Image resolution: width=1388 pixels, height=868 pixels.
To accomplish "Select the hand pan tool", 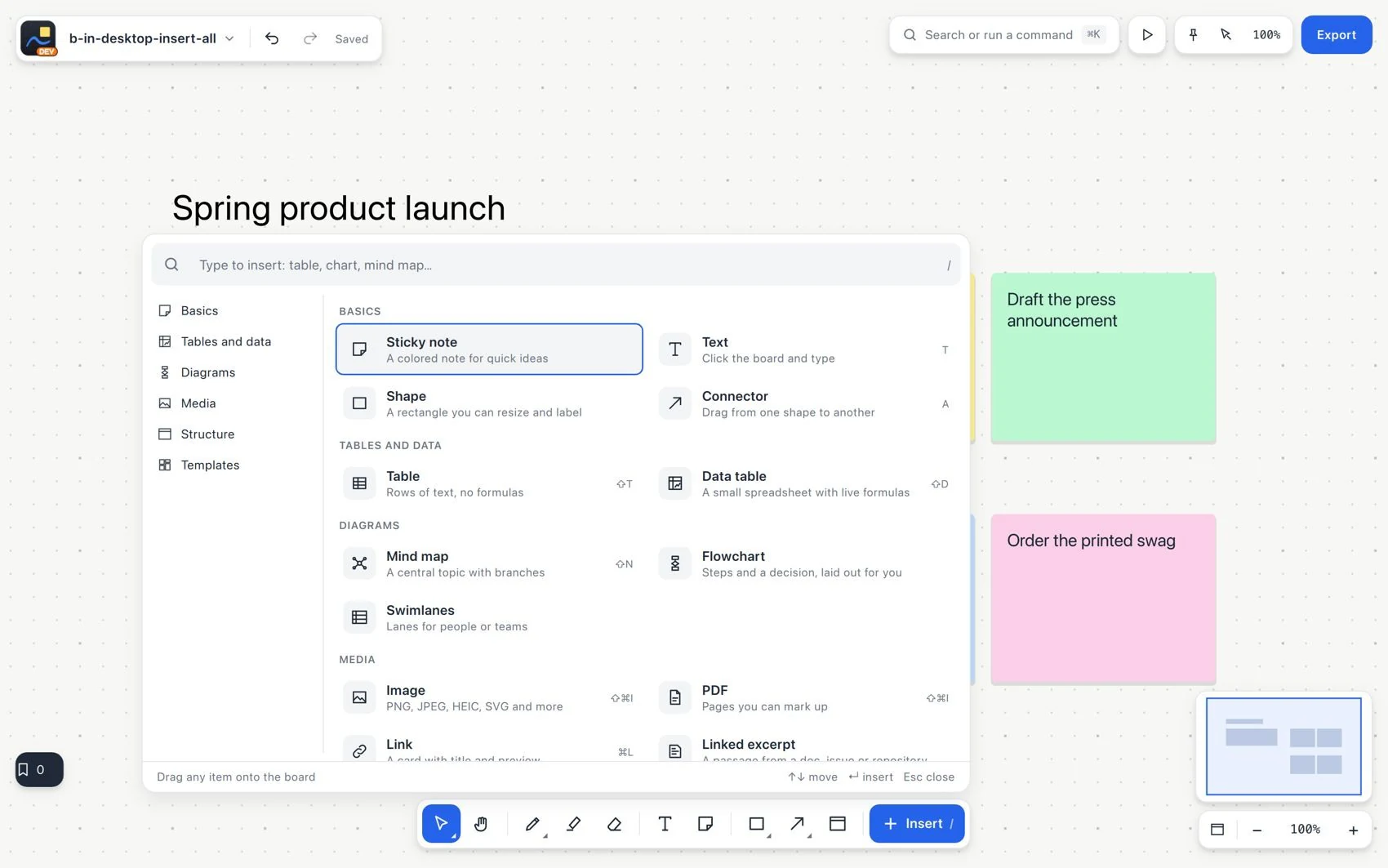I will click(481, 824).
